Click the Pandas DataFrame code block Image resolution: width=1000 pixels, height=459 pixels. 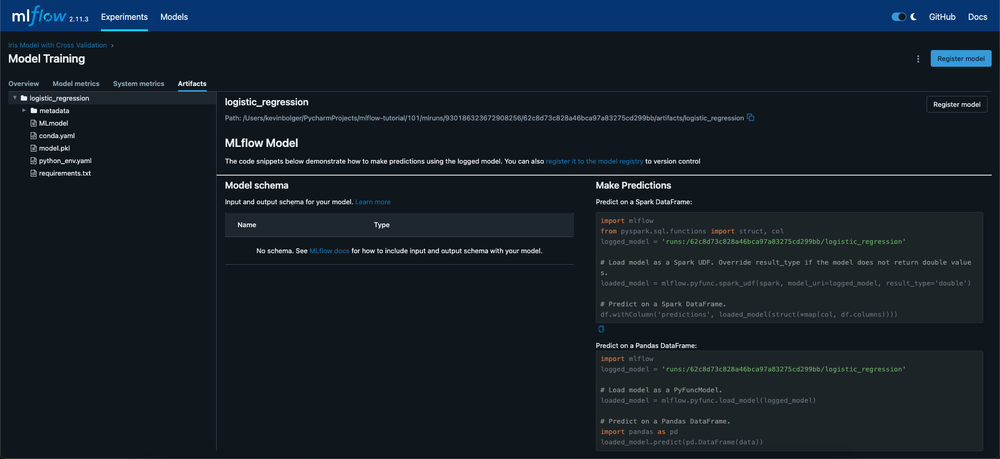(789, 401)
